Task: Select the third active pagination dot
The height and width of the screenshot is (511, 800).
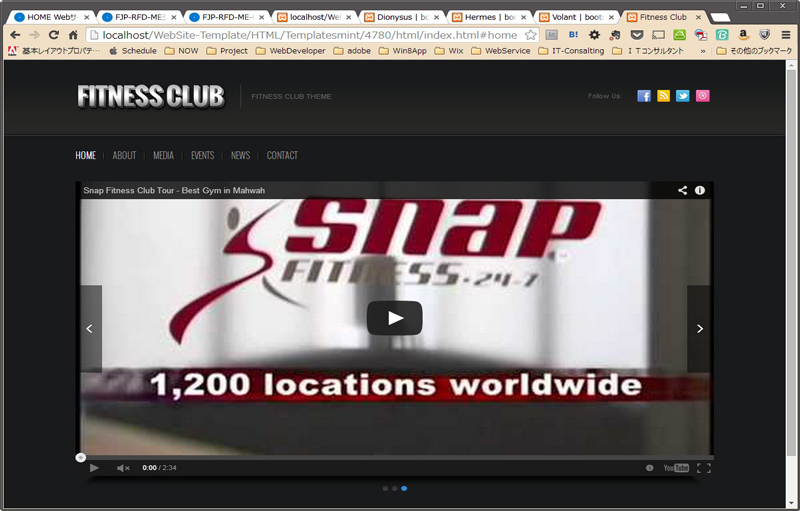Action: coord(404,489)
